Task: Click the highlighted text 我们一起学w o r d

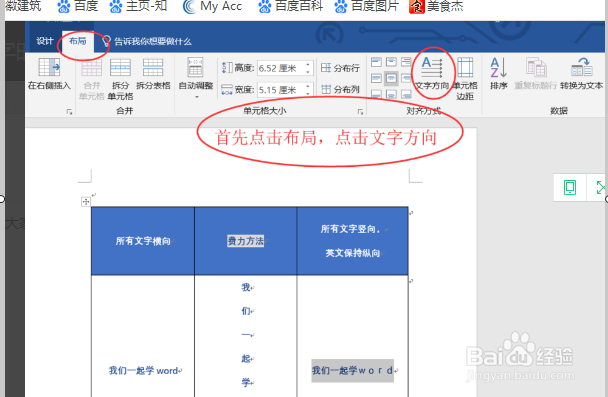Action: pos(352,371)
